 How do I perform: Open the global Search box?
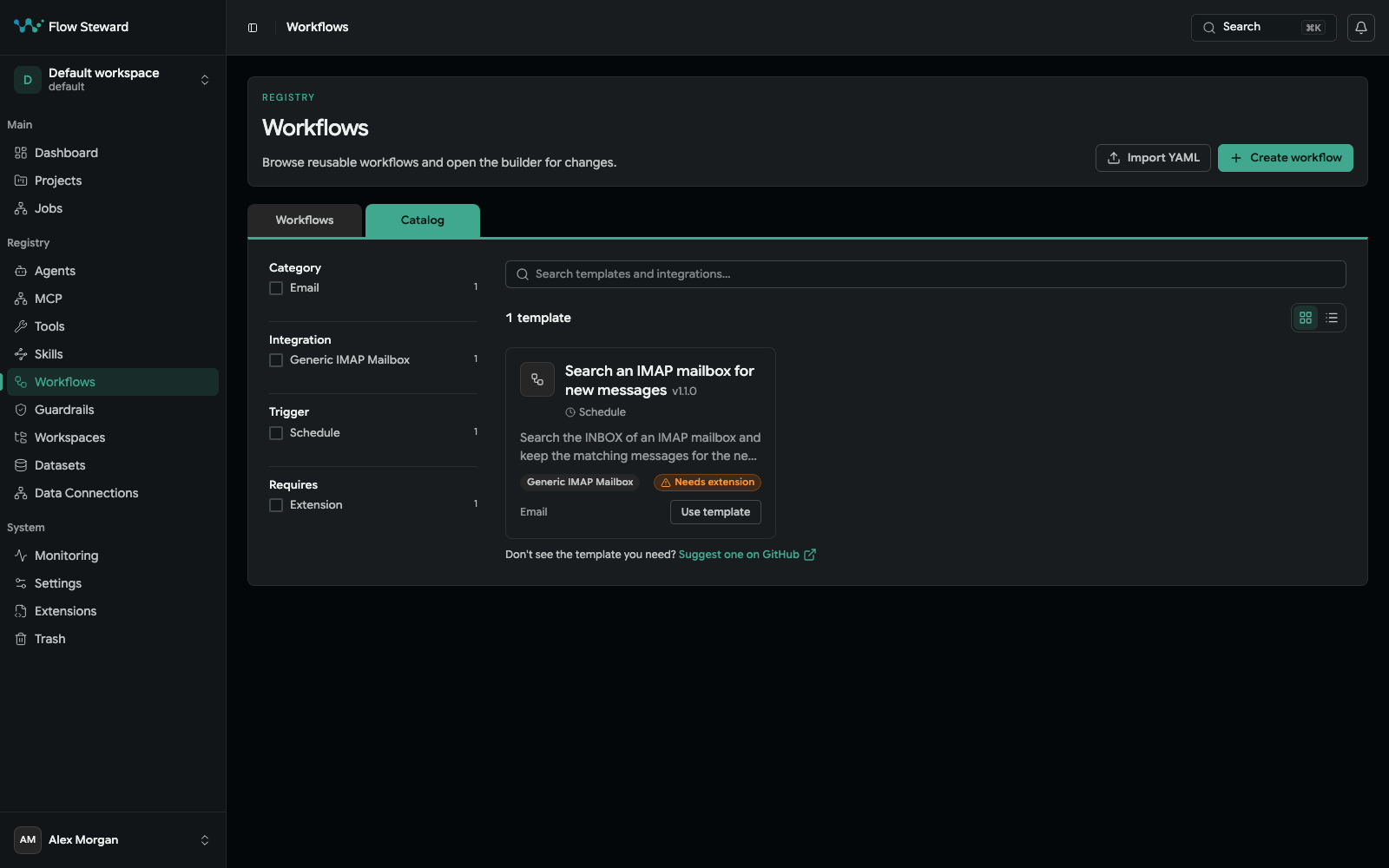(x=1264, y=28)
